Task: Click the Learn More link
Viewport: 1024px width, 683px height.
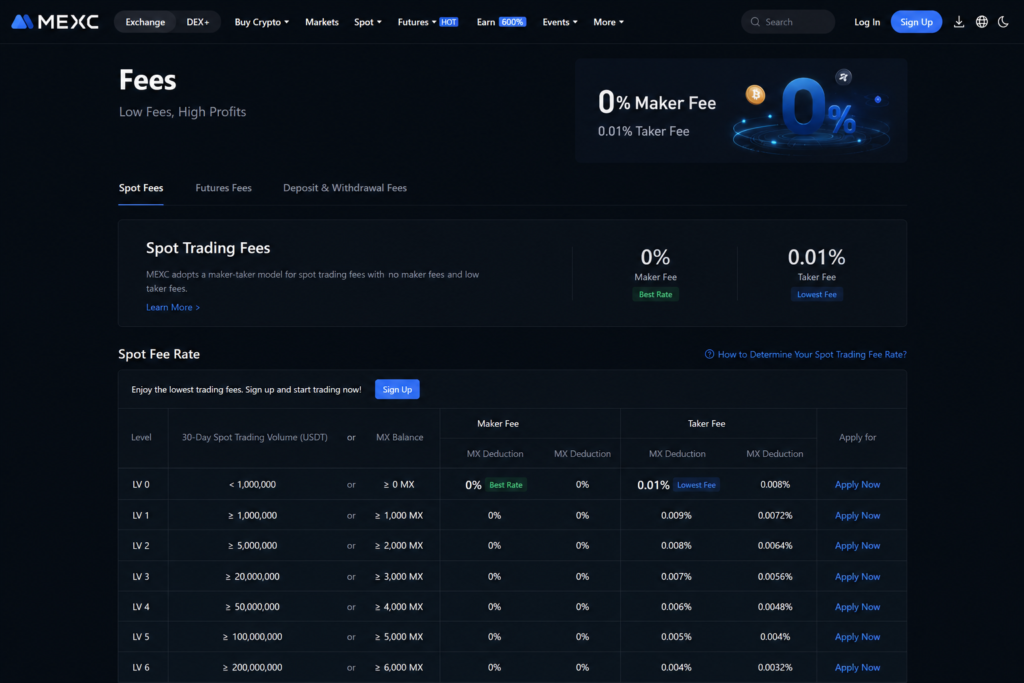Action: [x=173, y=307]
